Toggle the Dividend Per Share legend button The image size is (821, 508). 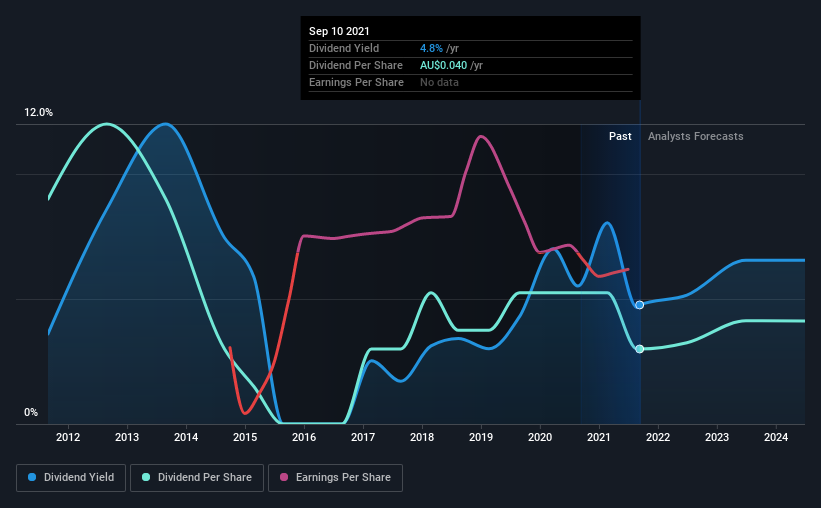pyautogui.click(x=197, y=478)
